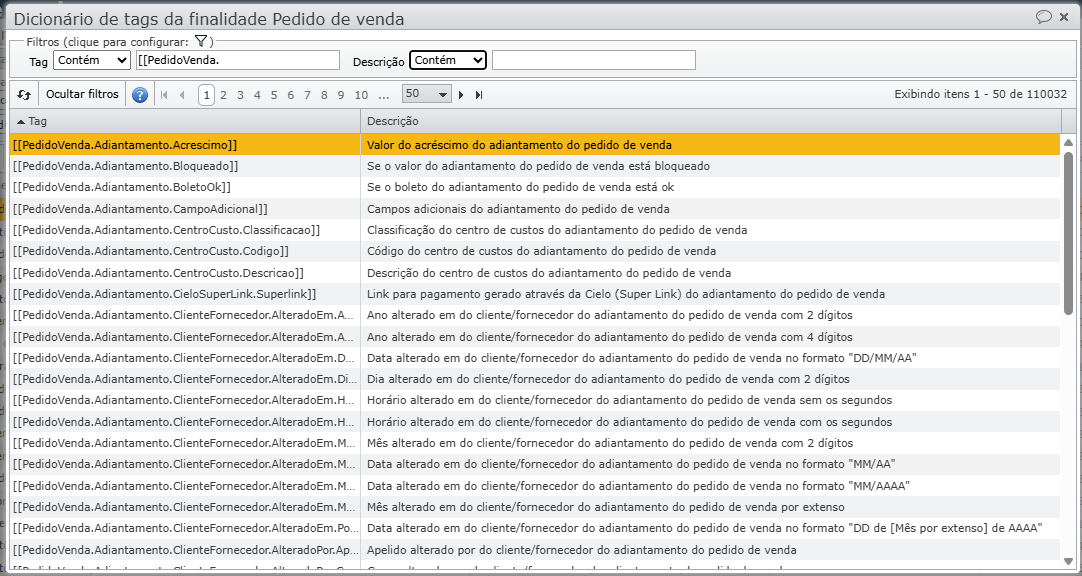The height and width of the screenshot is (576, 1082).
Task: Go to page 2 in pager
Action: coord(224,95)
